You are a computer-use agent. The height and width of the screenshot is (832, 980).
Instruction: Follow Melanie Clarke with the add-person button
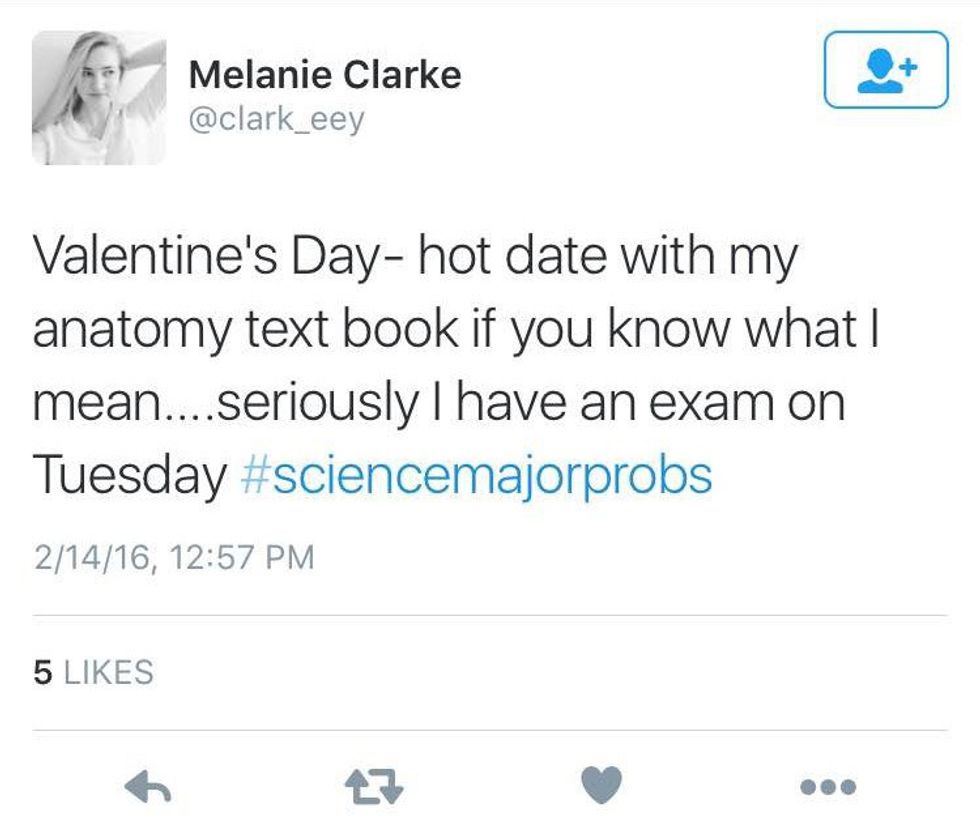(885, 69)
